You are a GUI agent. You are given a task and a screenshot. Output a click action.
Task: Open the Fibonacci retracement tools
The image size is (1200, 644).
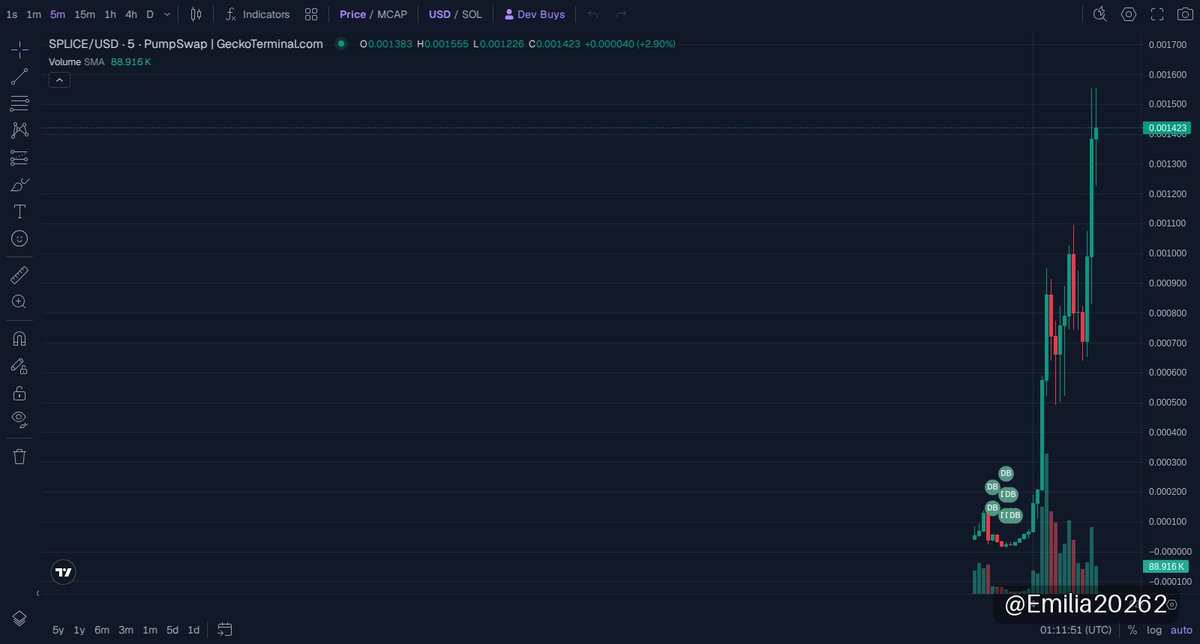coord(19,103)
